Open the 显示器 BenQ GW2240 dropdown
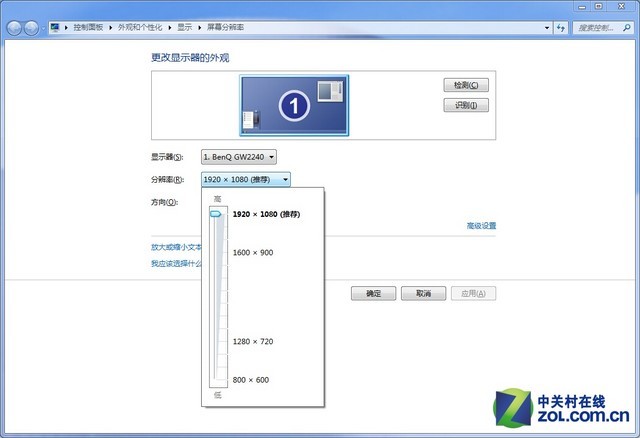Screen dimensions: 640x438 click(238, 157)
